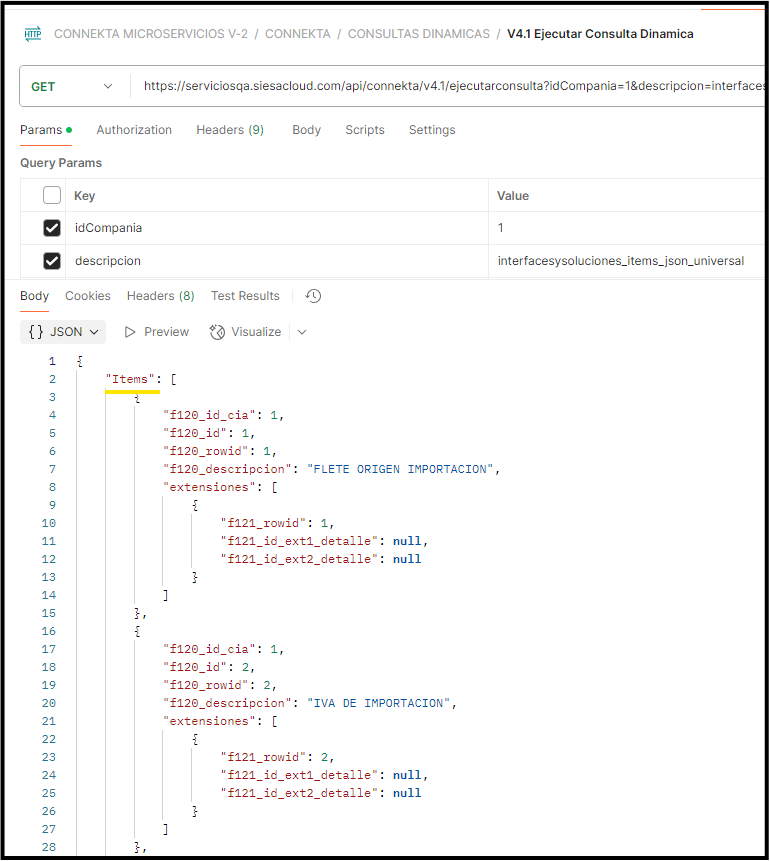Open the Test Results tab
The width and height of the screenshot is (770, 861).
pyautogui.click(x=245, y=296)
